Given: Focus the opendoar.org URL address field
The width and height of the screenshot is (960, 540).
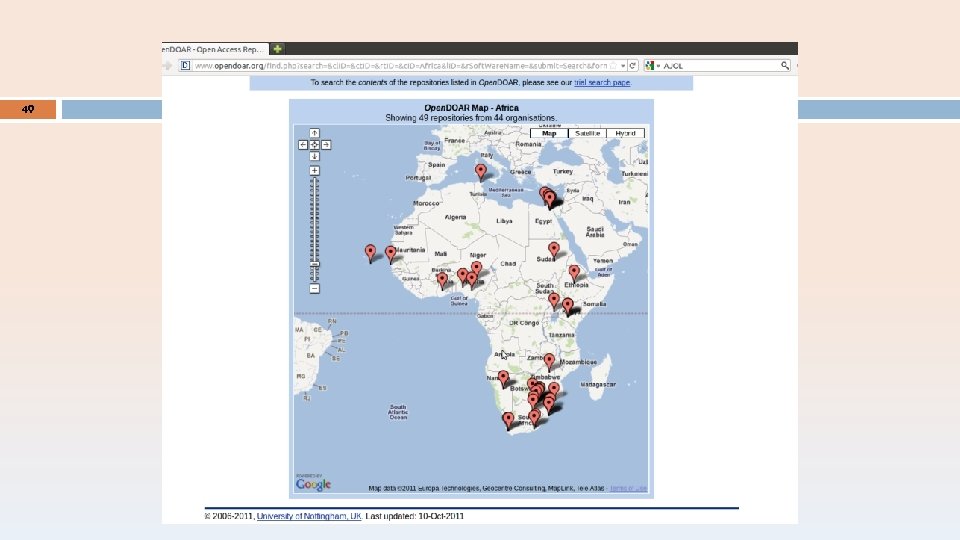Looking at the screenshot, I should coord(400,66).
